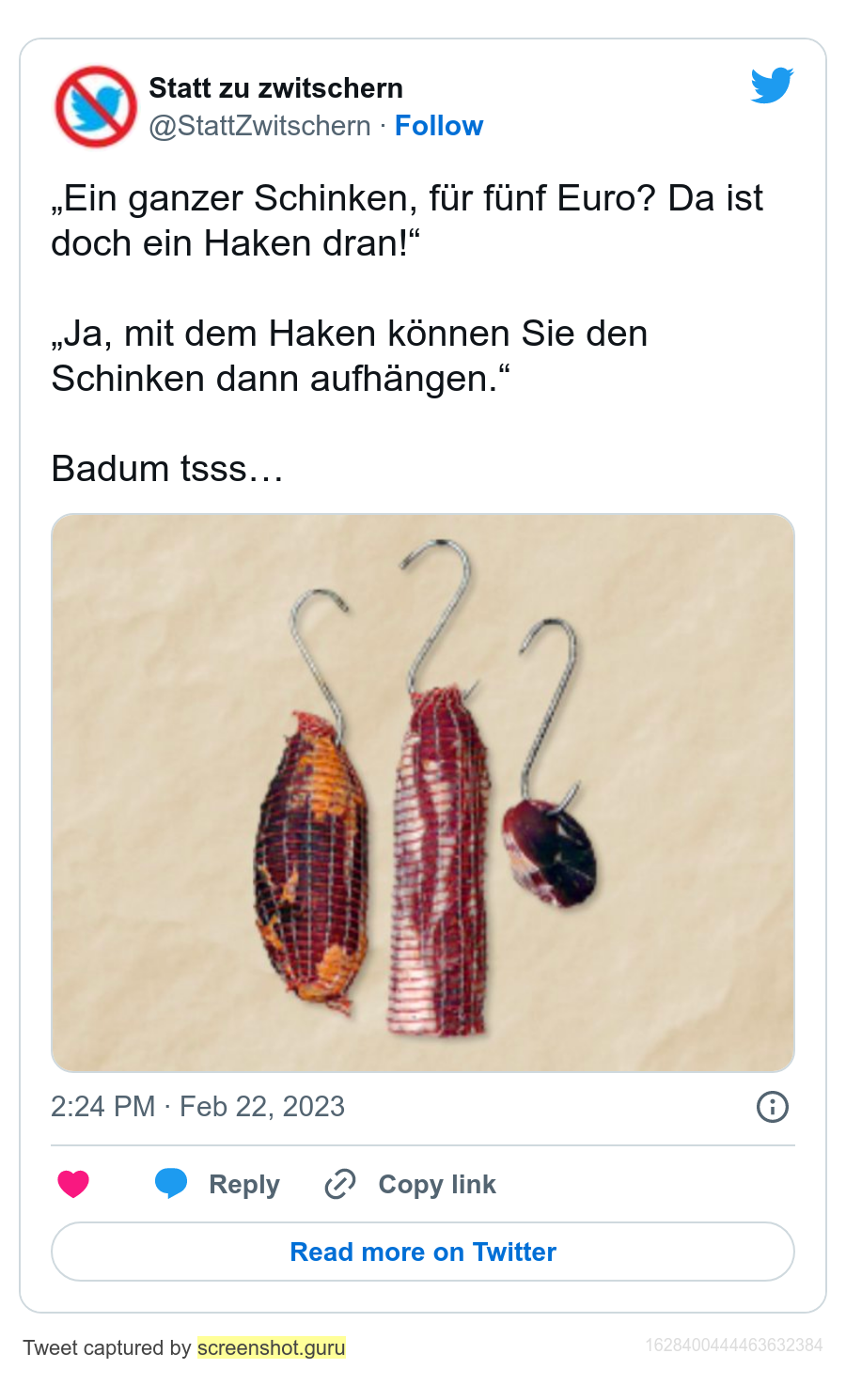This screenshot has width=846, height=1400.
Task: Click the Badum tsss… line
Action: coord(167,468)
